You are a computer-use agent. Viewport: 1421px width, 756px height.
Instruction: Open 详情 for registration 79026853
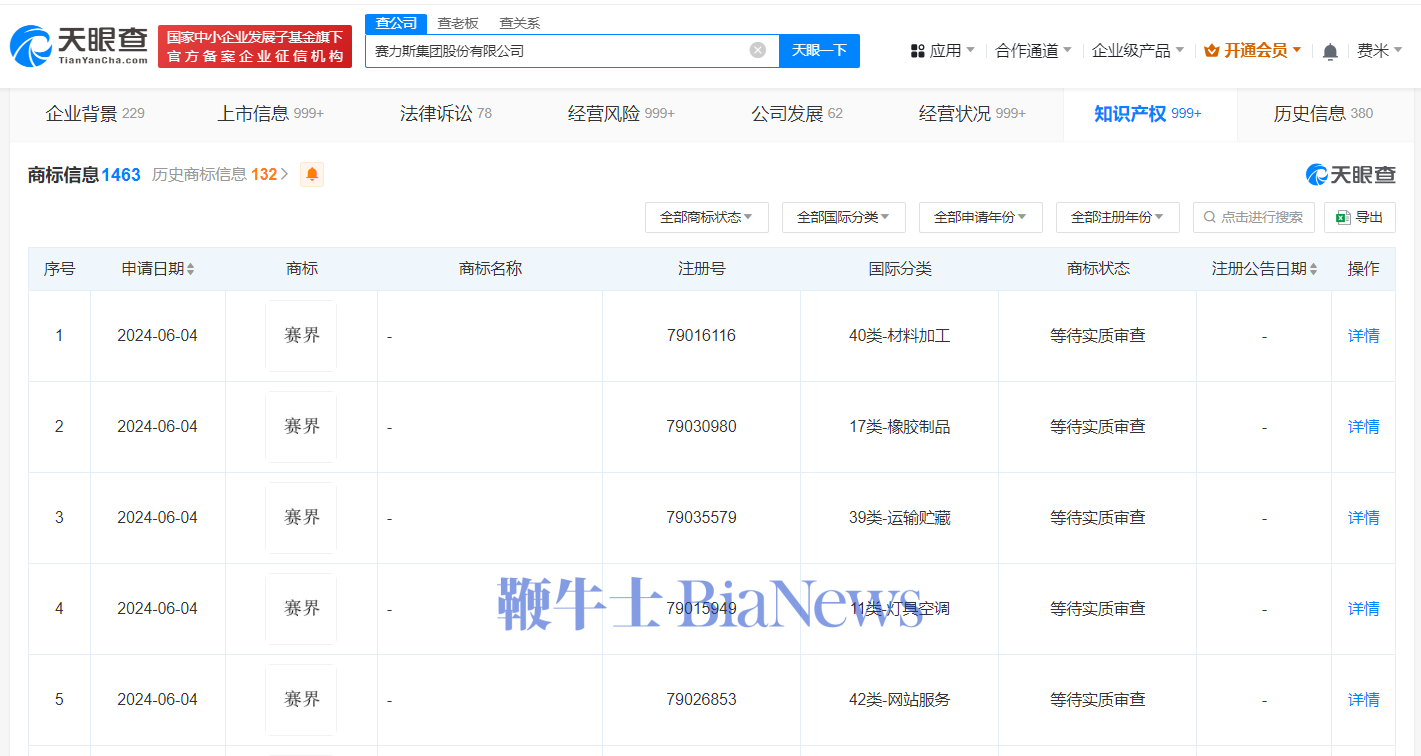[1363, 700]
